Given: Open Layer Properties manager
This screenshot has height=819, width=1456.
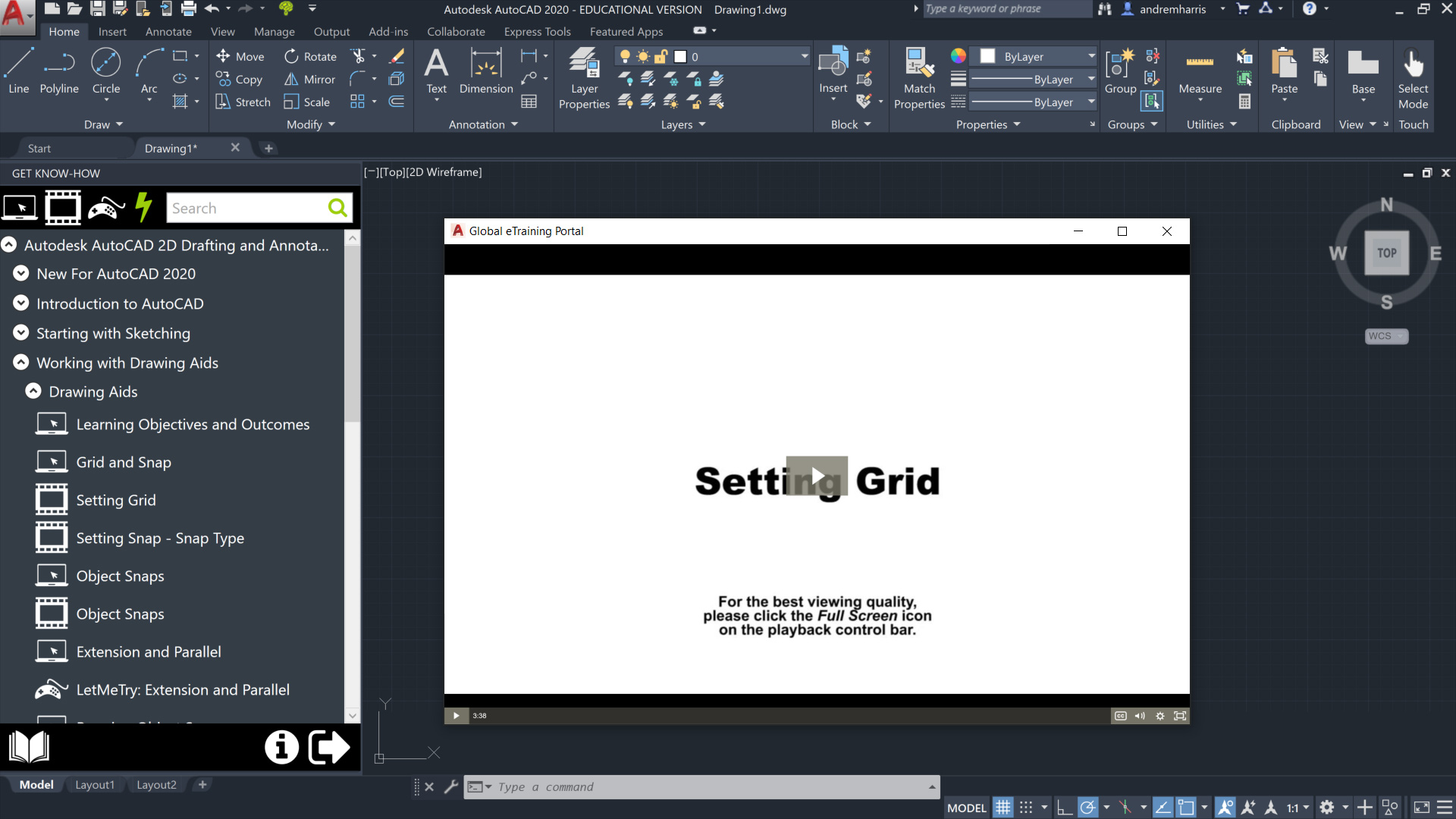Looking at the screenshot, I should (584, 76).
